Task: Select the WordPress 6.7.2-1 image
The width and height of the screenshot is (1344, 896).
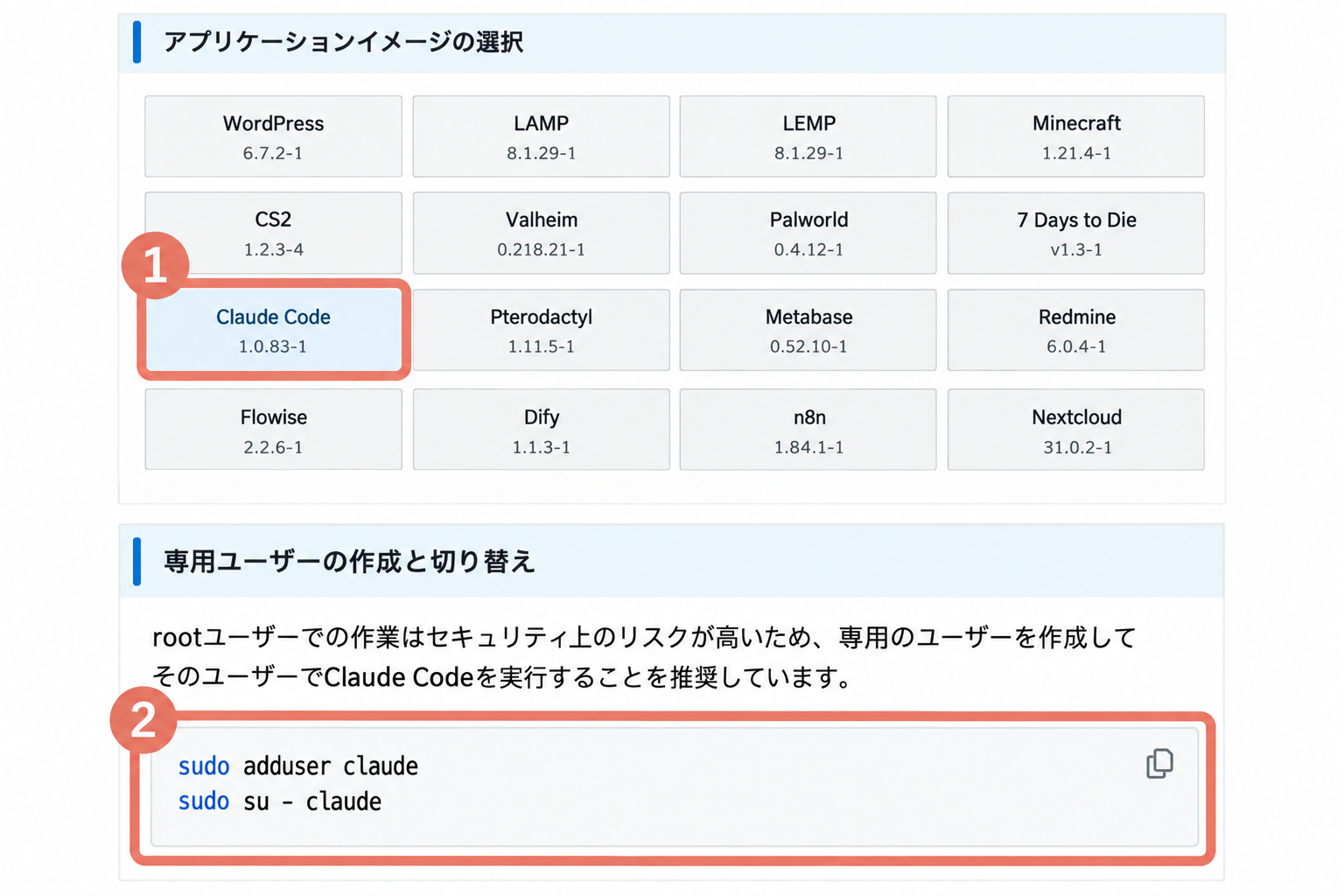Action: click(273, 136)
